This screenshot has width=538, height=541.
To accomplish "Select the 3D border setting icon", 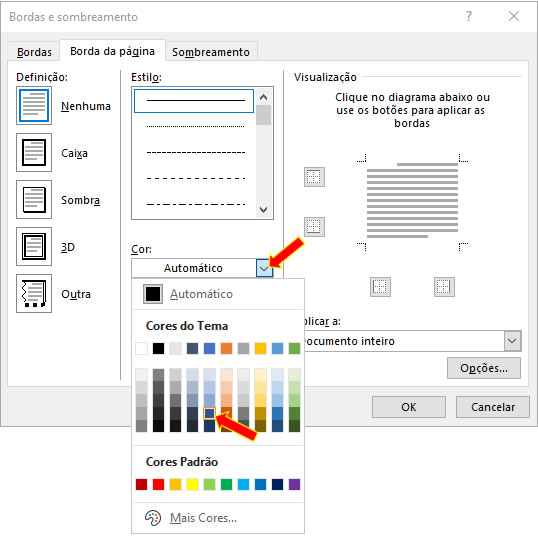I will (34, 246).
